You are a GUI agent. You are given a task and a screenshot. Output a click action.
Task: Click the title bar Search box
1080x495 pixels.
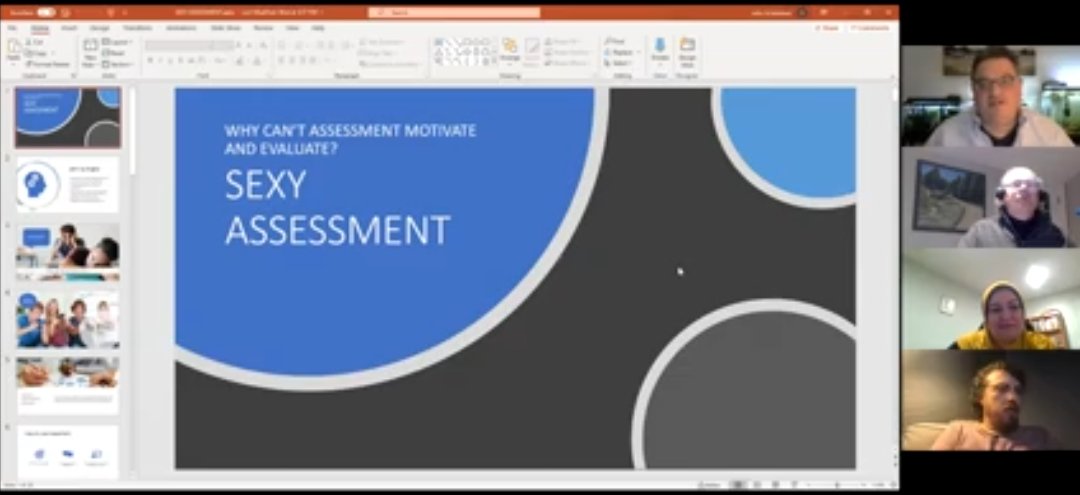coord(454,12)
